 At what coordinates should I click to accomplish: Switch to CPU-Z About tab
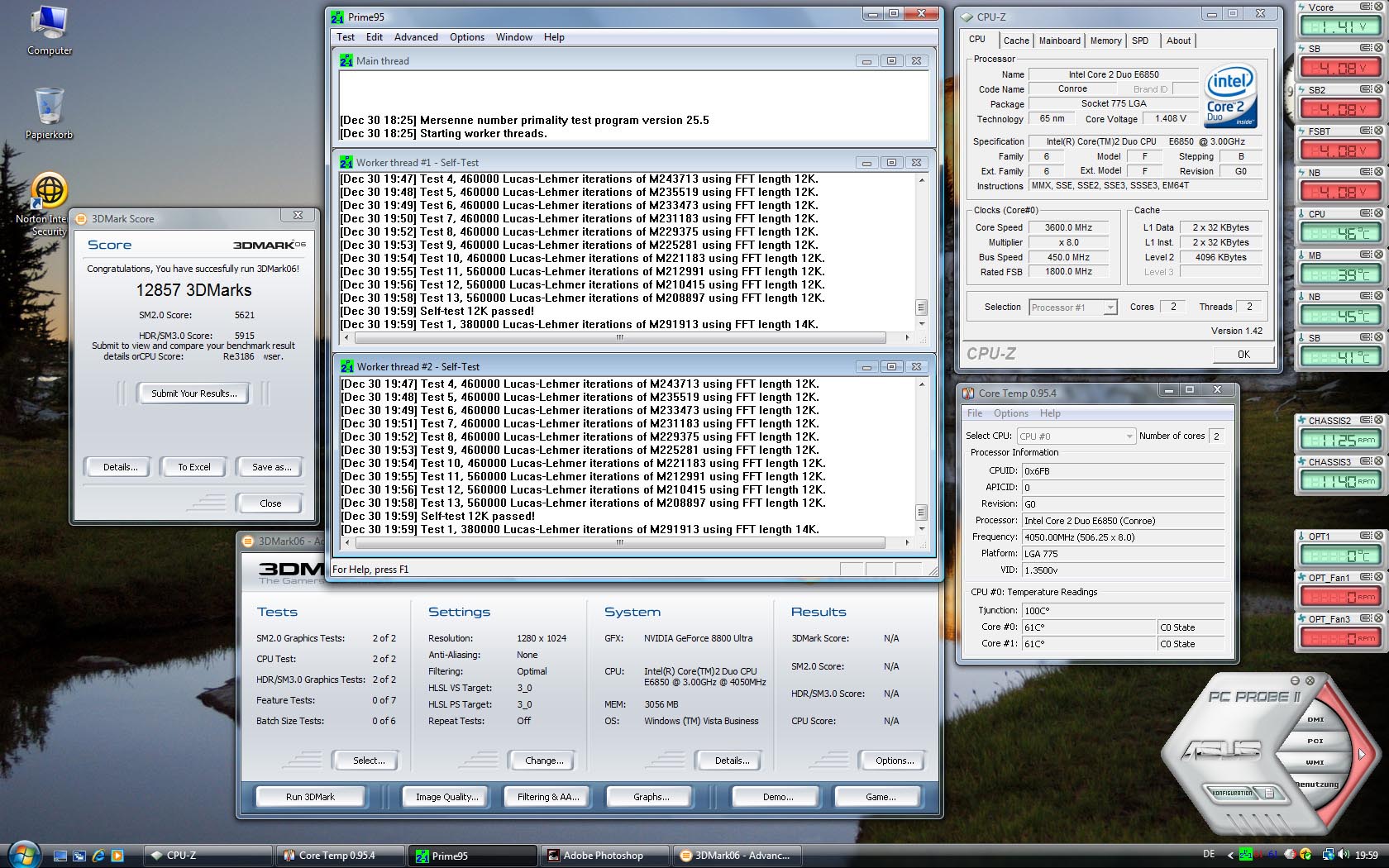1178,41
